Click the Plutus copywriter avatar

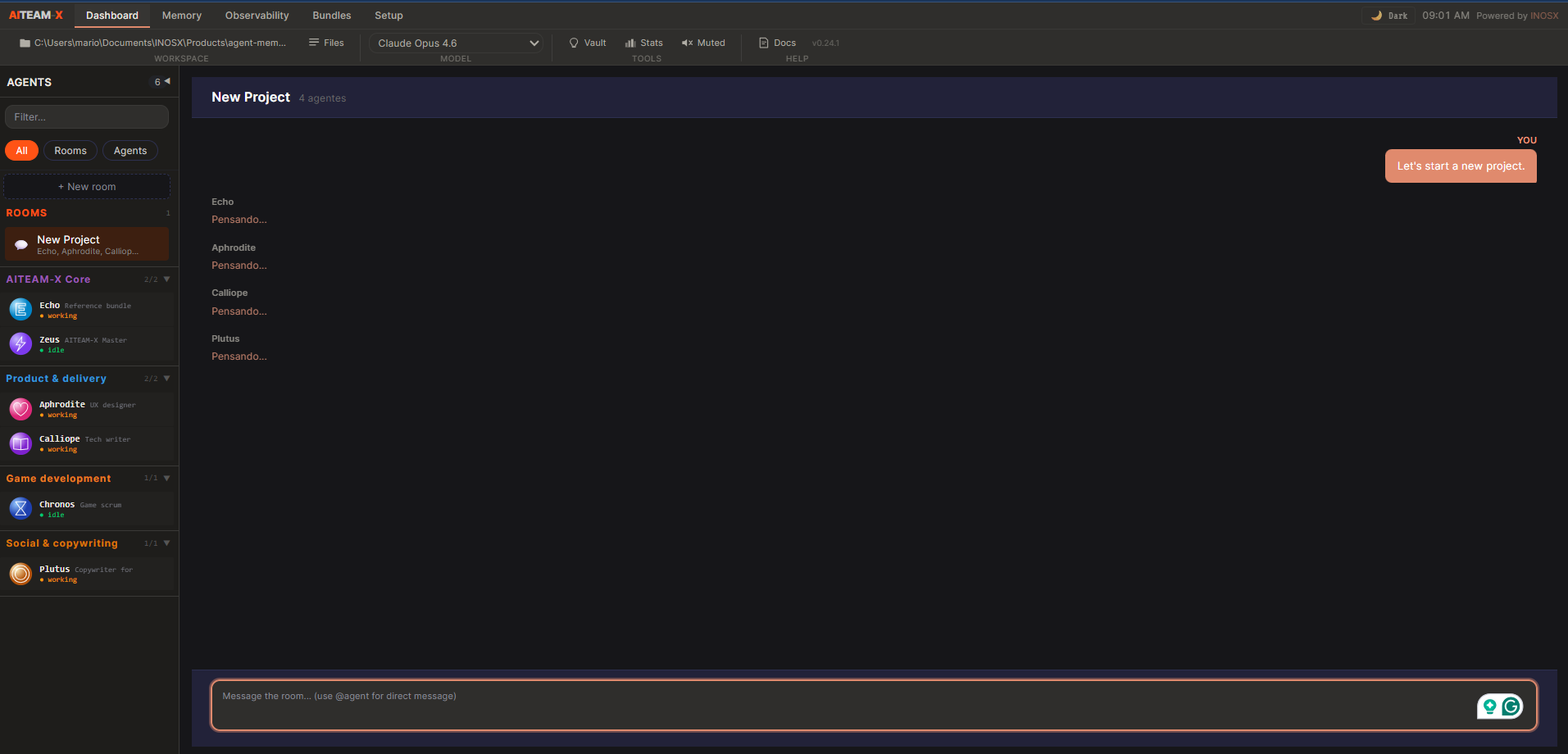point(20,574)
